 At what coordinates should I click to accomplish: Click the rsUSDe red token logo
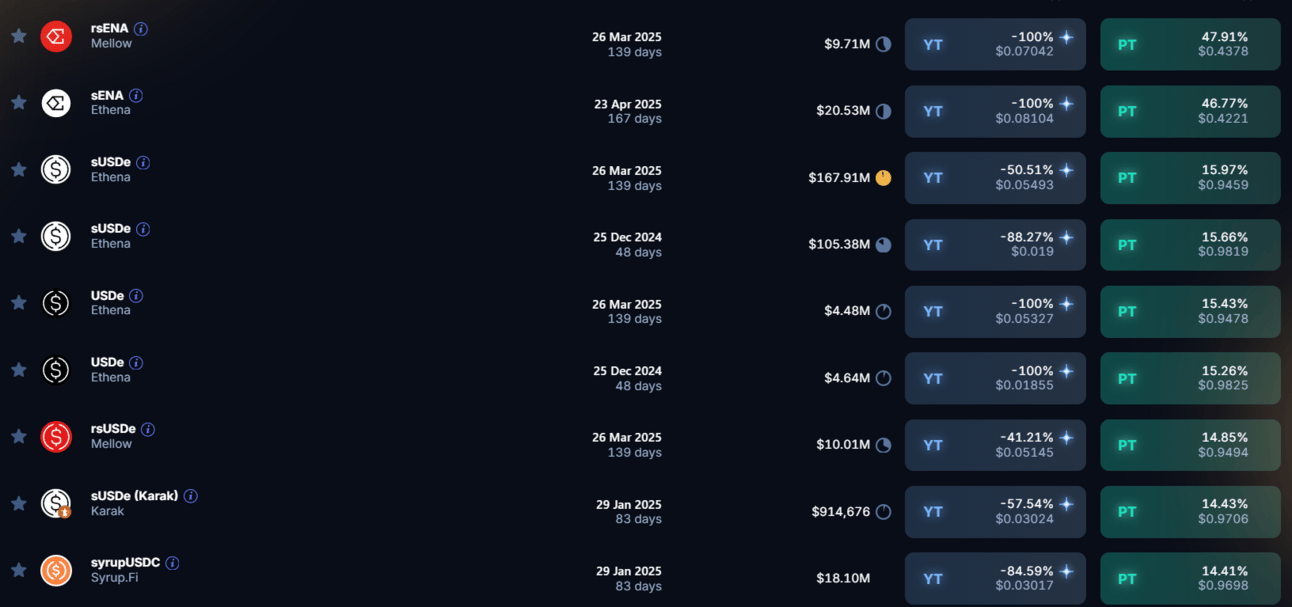click(56, 436)
